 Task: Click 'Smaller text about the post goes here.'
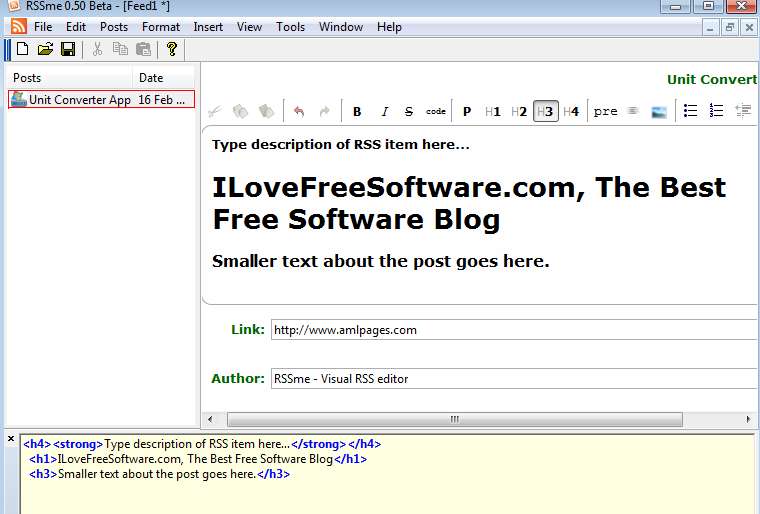381,261
